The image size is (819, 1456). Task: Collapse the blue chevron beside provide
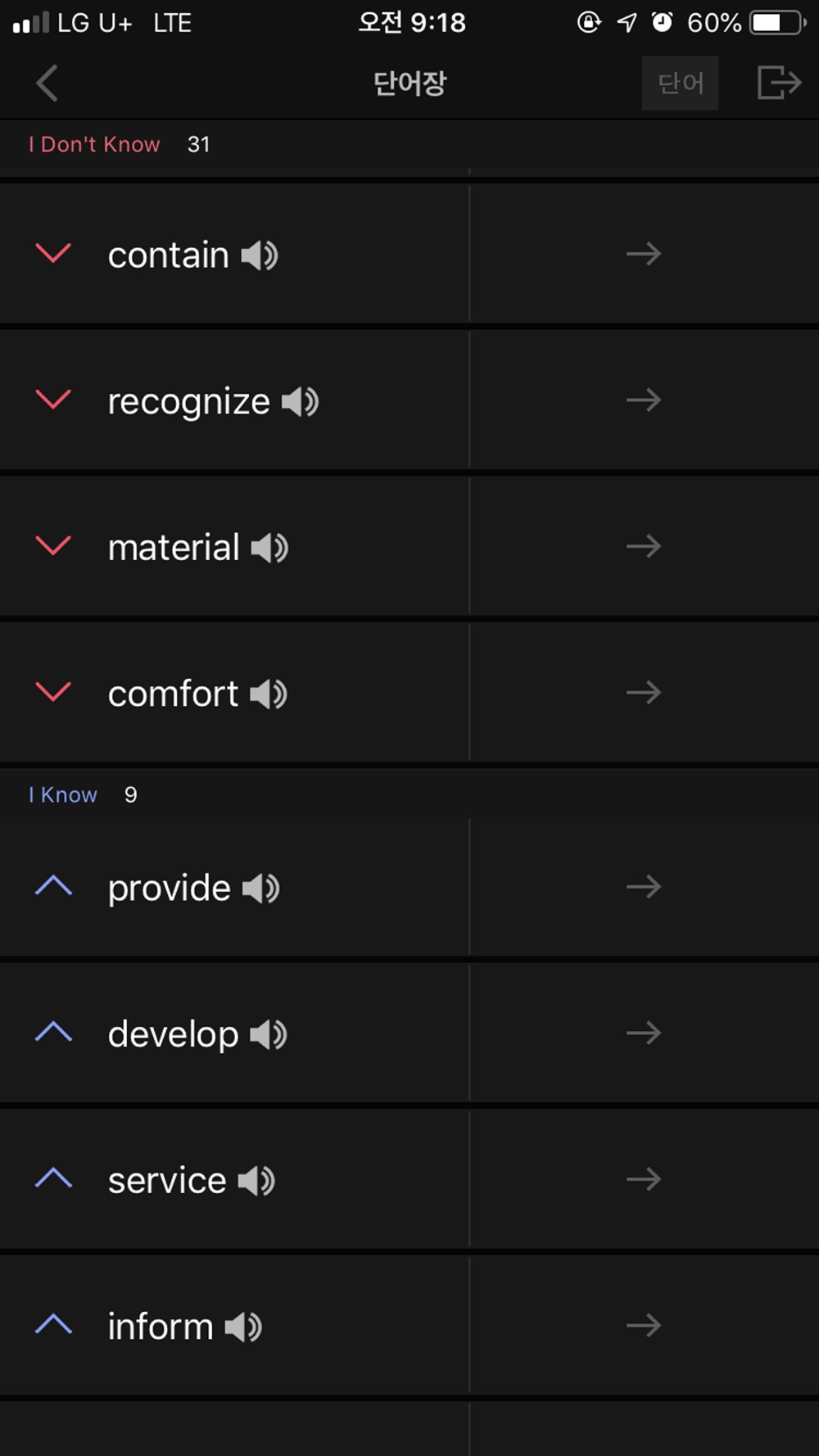53,886
